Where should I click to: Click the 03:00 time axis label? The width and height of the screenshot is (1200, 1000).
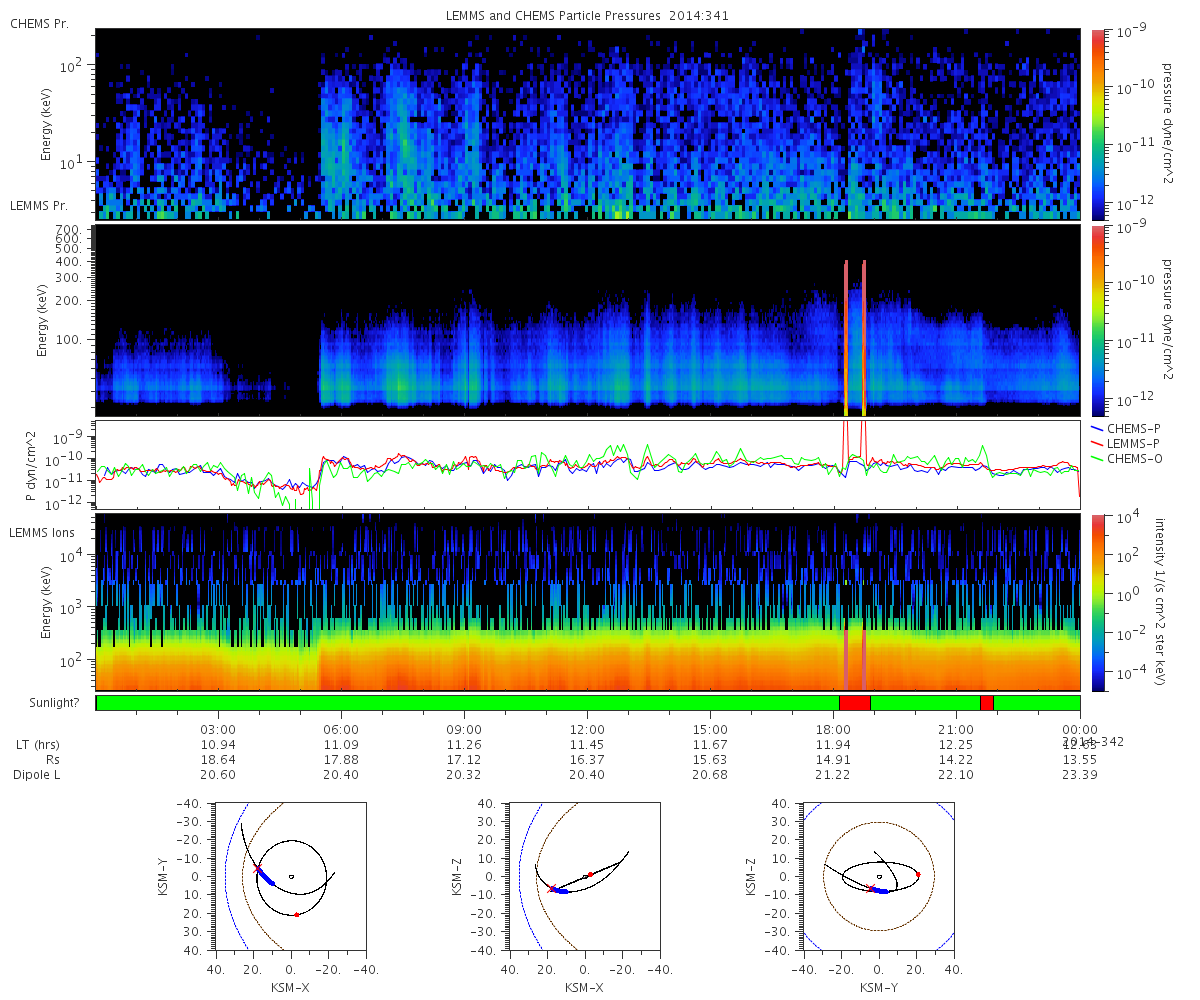(218, 729)
